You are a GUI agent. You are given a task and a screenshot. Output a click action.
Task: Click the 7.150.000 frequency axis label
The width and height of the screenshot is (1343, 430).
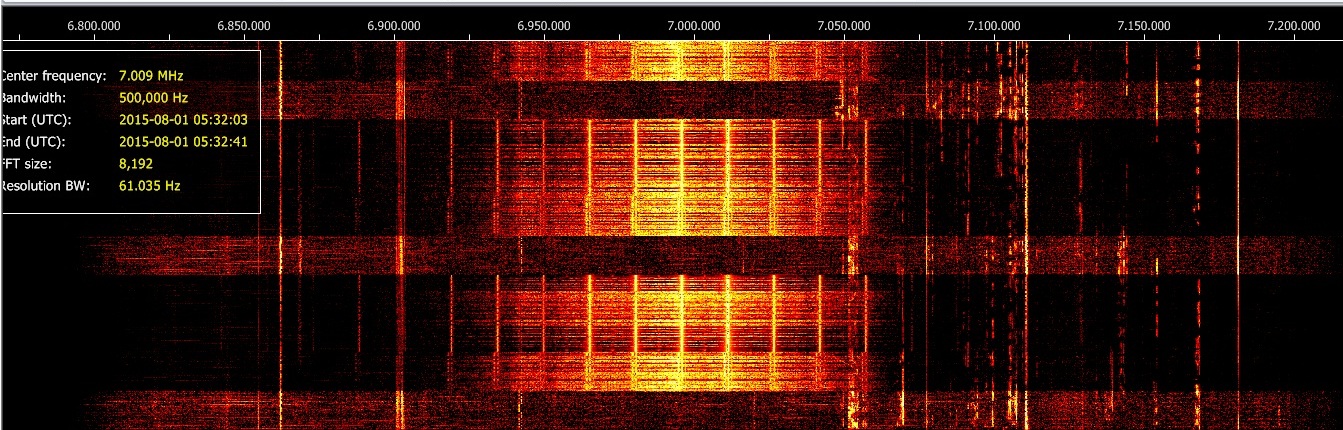coord(1143,25)
